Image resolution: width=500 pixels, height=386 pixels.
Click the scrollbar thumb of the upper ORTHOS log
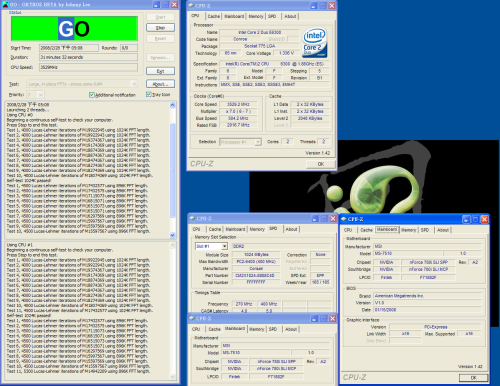click(x=172, y=170)
